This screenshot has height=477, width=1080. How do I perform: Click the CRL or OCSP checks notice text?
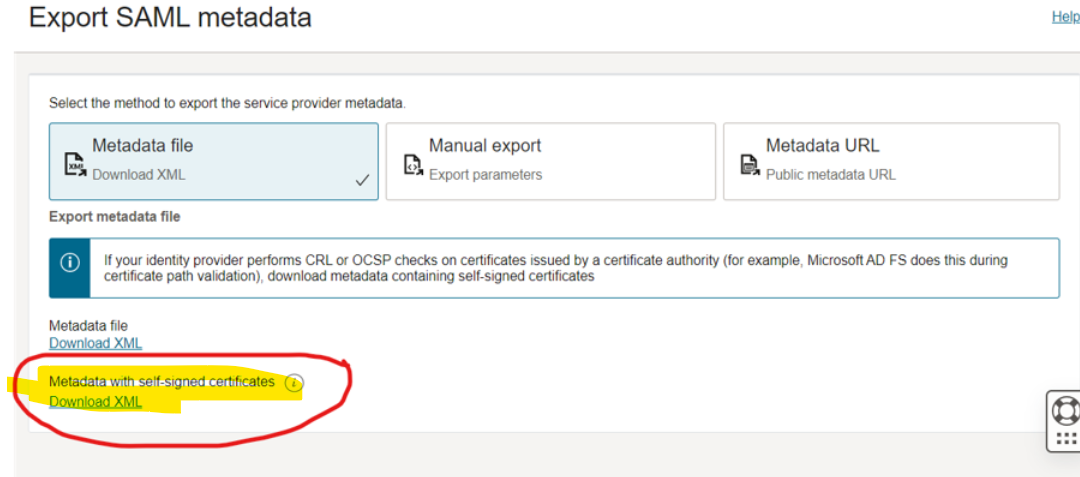coord(555,268)
